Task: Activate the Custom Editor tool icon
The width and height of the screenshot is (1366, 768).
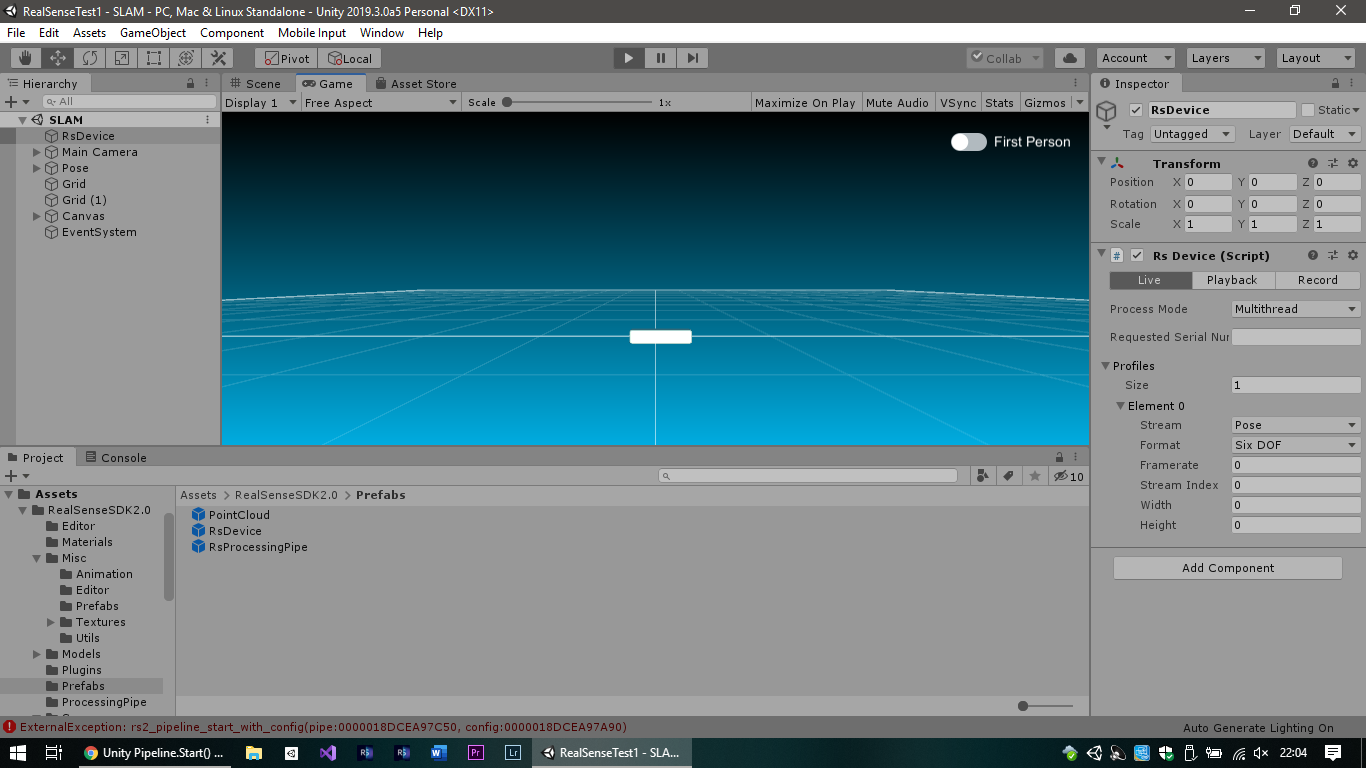Action: 217,57
